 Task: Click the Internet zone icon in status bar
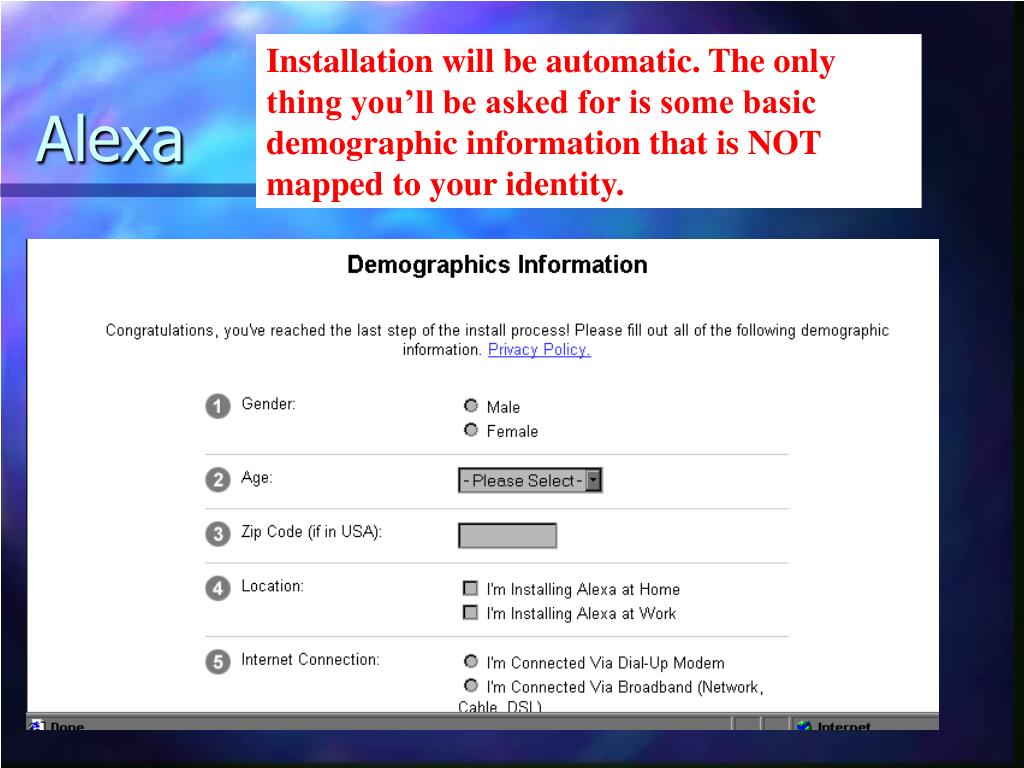[804, 726]
